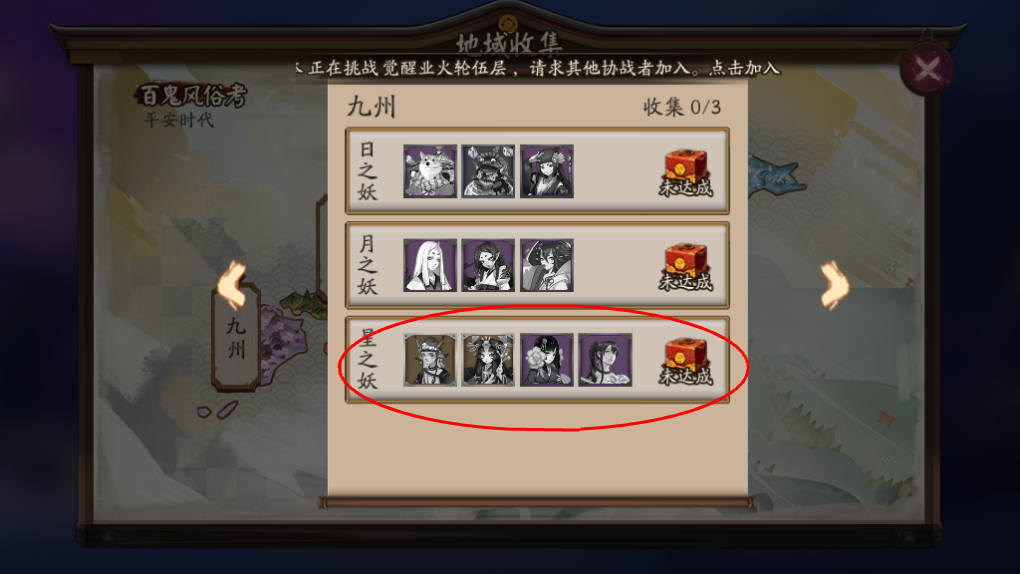
Task: Select the flower-holding shikigami in 星之妖 row
Action: click(546, 360)
